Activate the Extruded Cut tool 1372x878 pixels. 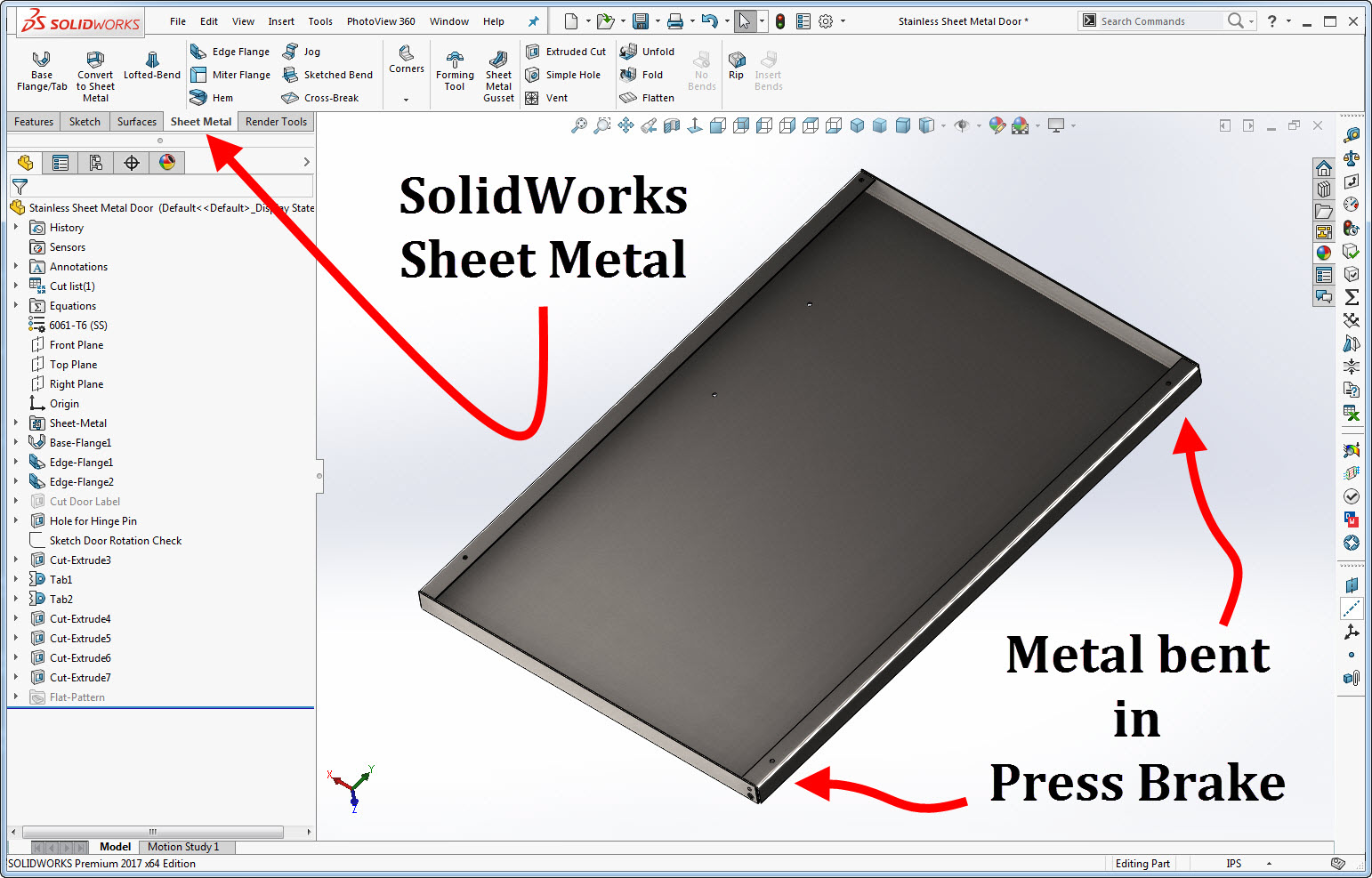[565, 52]
